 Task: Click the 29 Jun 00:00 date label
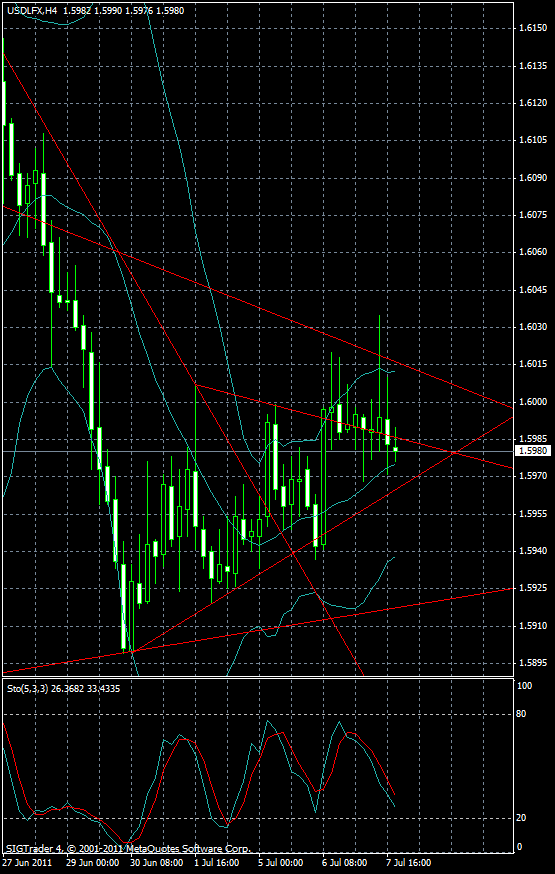[92, 862]
